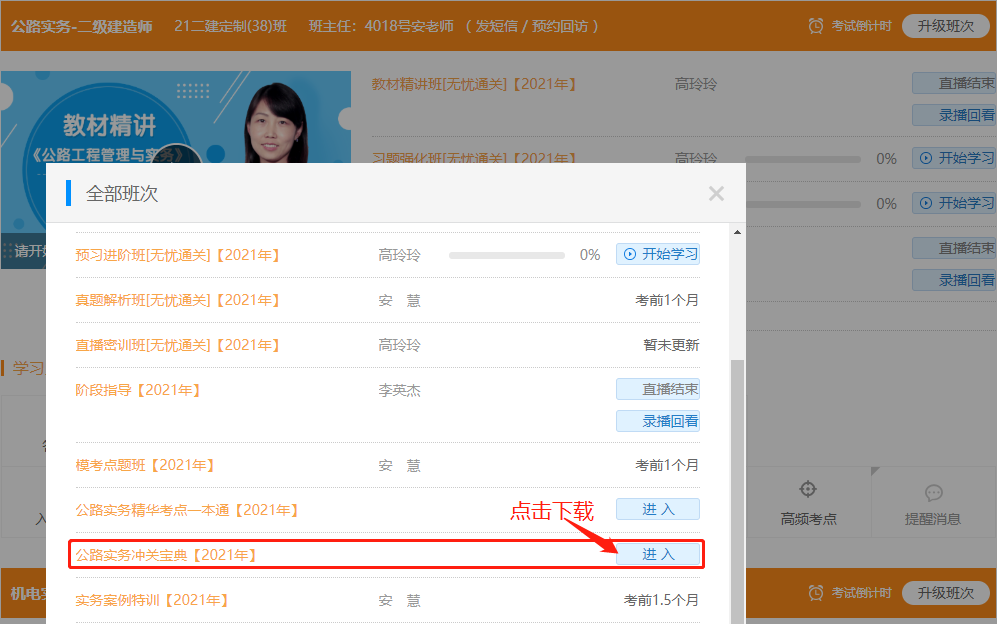The width and height of the screenshot is (997, 624).
Task: Click the alarm clock icon in top header
Action: click(x=816, y=26)
